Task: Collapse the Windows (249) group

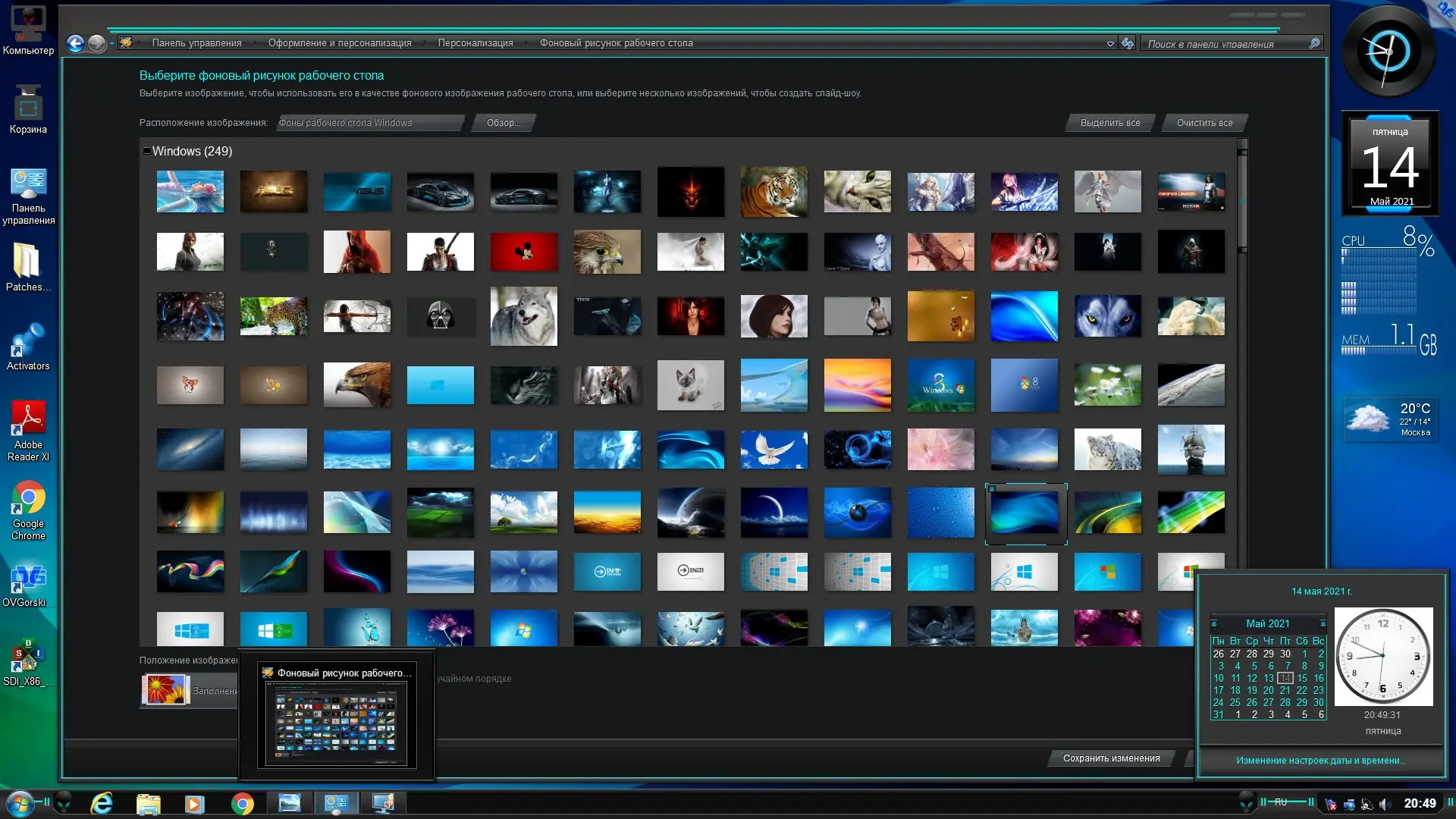Action: (146, 151)
